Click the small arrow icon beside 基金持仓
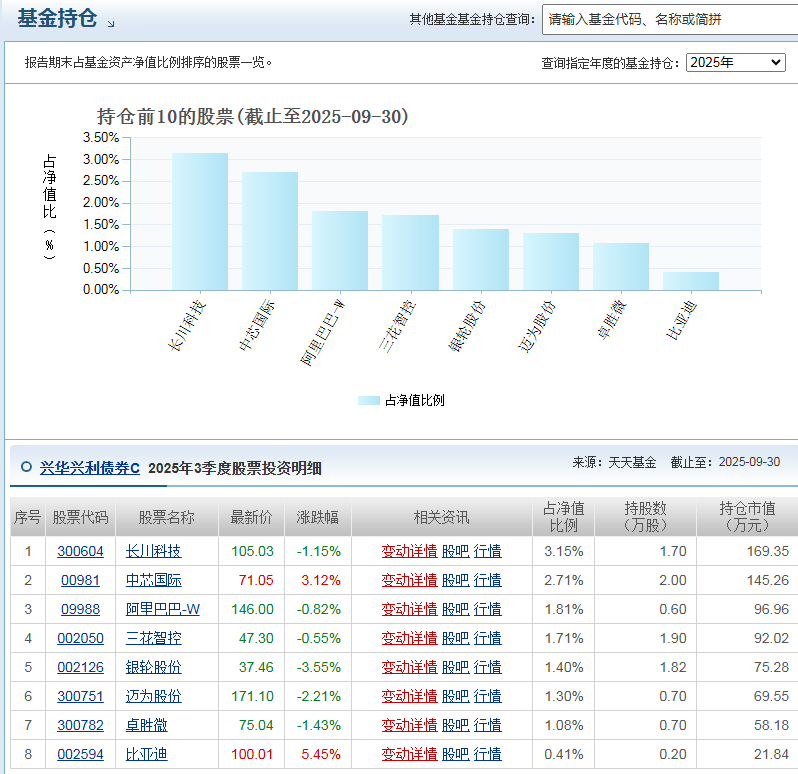The width and height of the screenshot is (798, 774). tap(111, 23)
